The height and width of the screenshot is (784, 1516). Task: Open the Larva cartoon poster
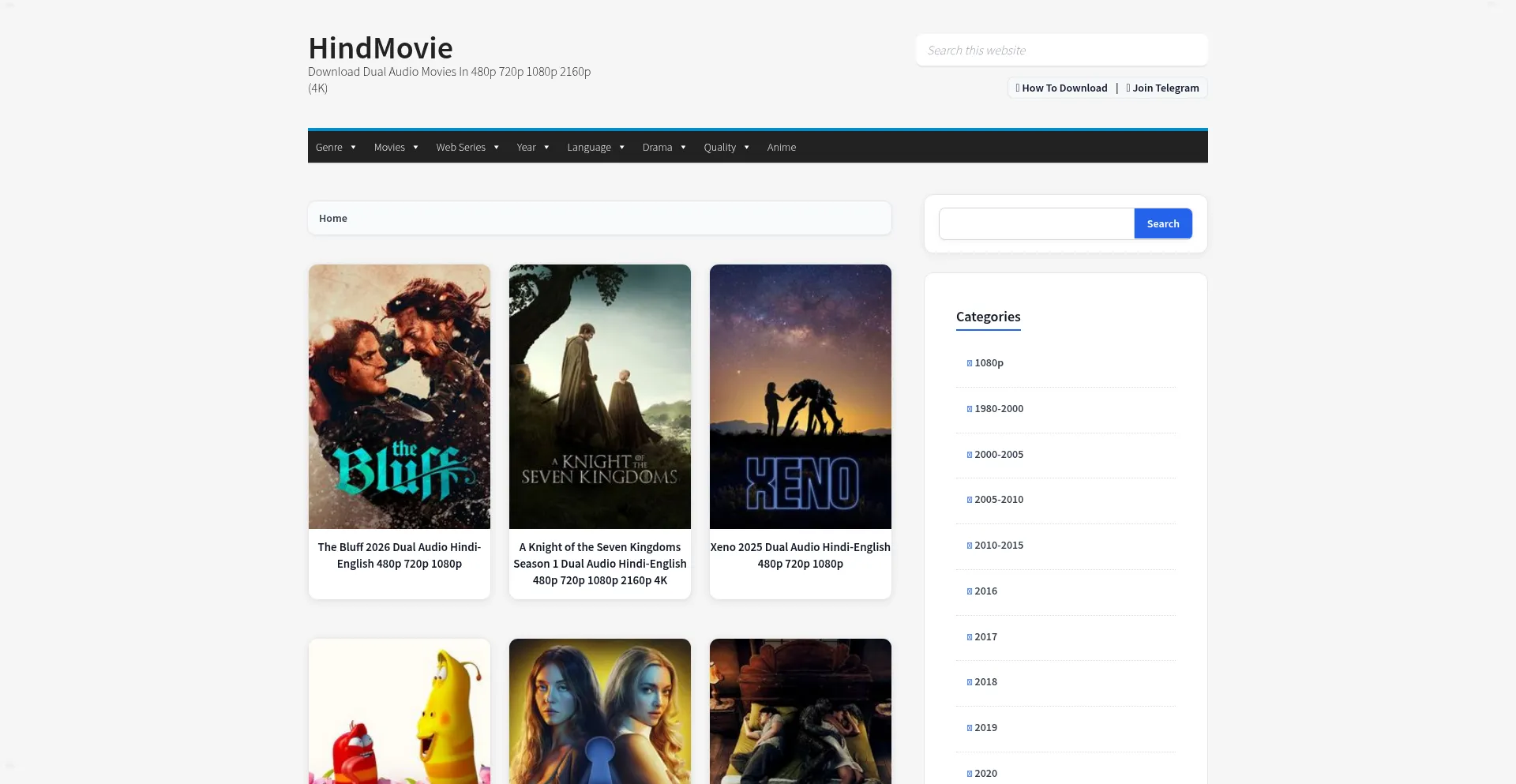coord(400,711)
